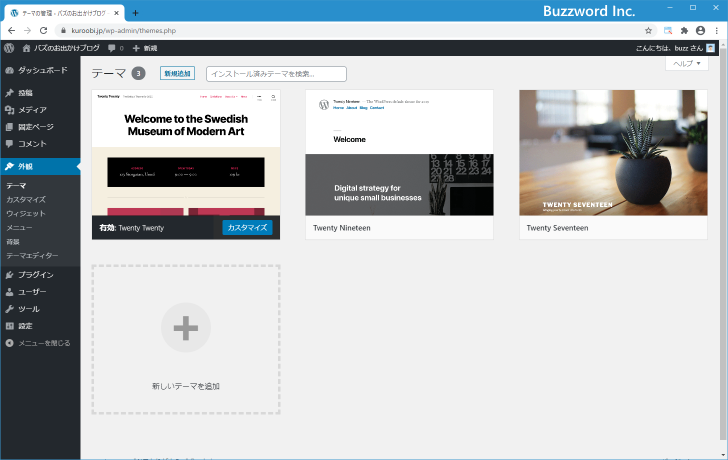Open プラグイン in the sidebar menu
728x460 pixels.
(x=36, y=274)
